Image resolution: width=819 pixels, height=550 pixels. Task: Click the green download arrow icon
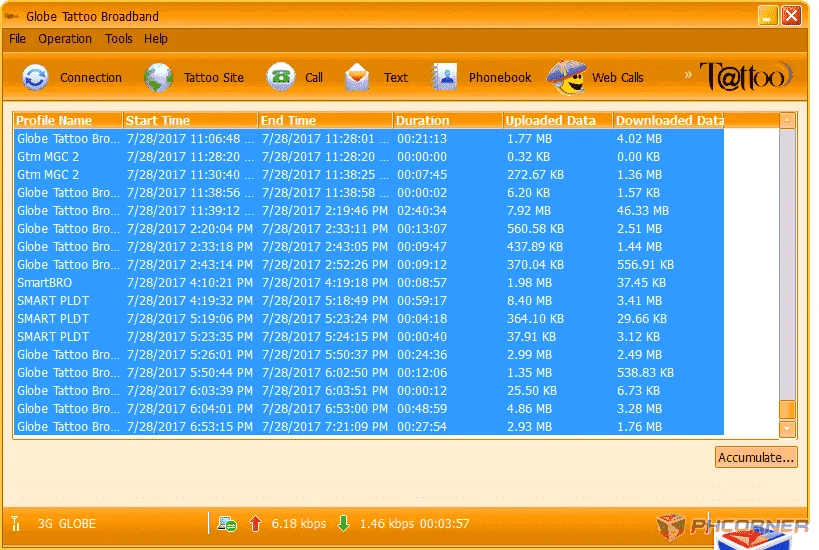pos(344,523)
